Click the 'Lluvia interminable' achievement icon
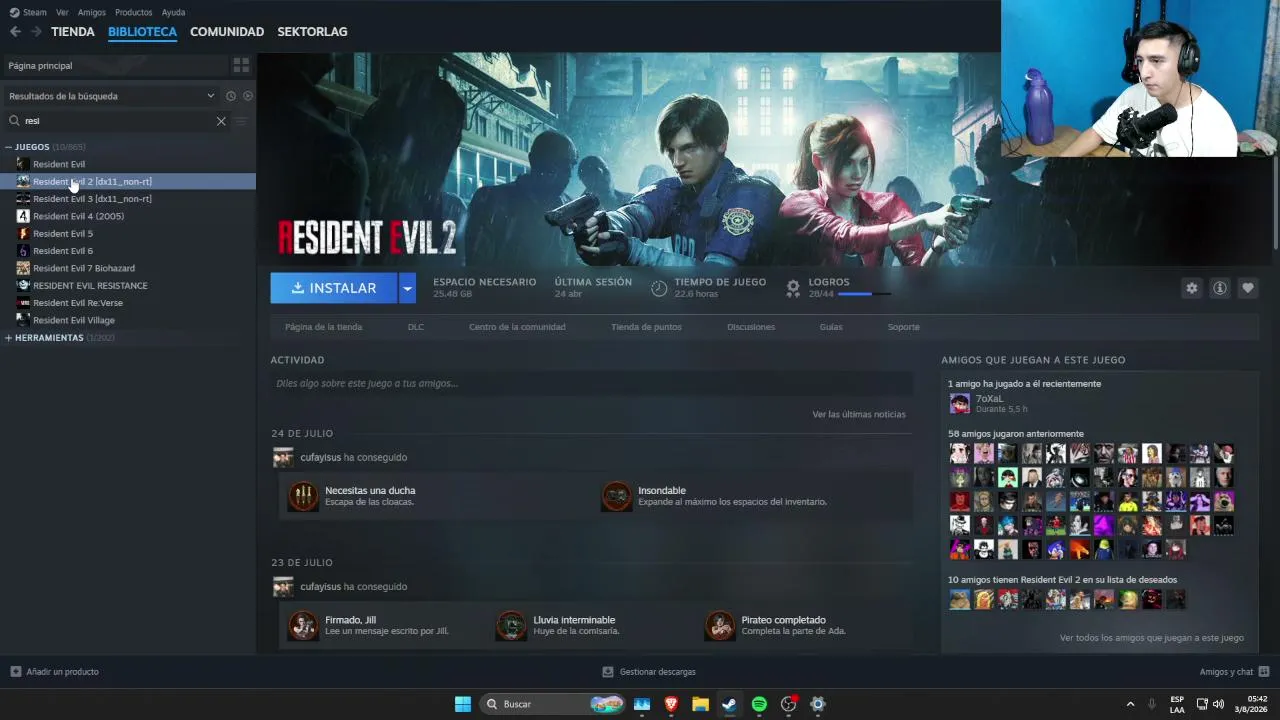1280x720 pixels. pos(511,625)
